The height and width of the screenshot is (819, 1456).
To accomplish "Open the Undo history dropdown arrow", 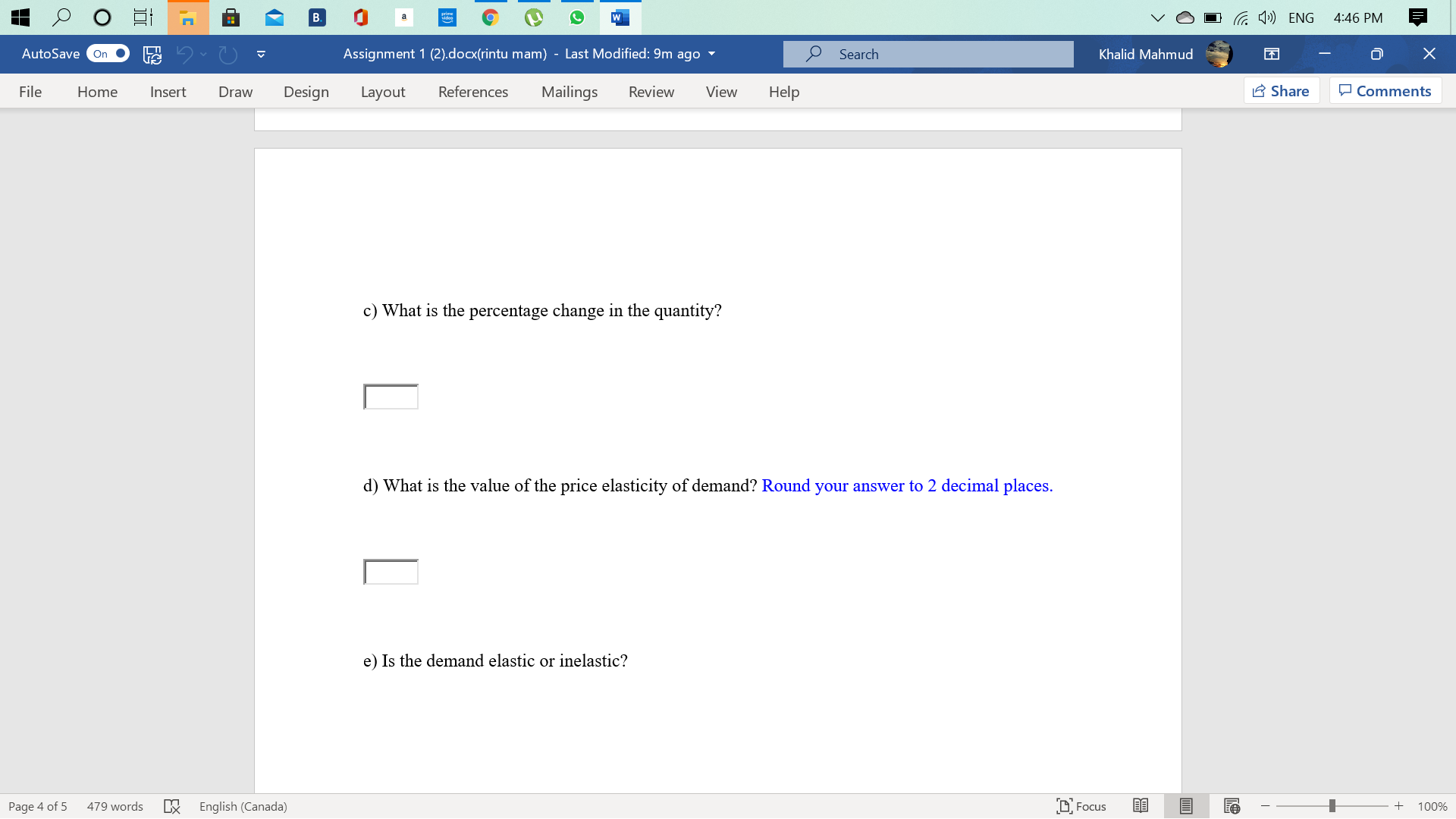I will tap(203, 54).
